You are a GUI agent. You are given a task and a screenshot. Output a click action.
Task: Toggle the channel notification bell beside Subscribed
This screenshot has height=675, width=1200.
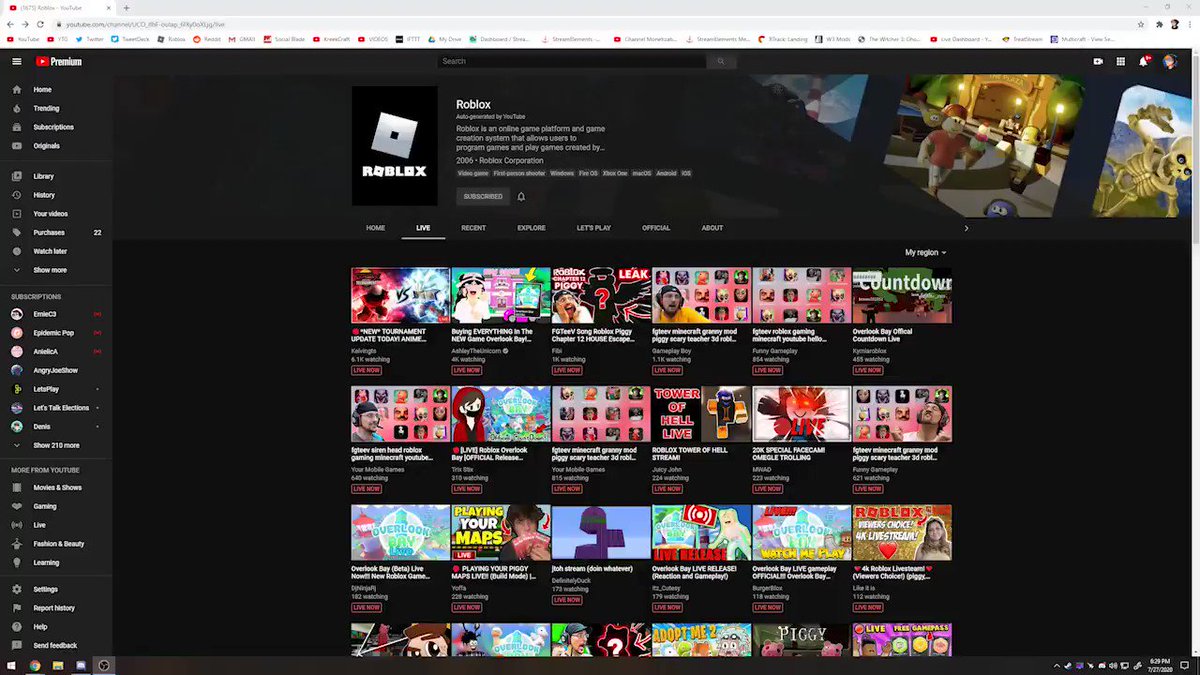coord(521,197)
